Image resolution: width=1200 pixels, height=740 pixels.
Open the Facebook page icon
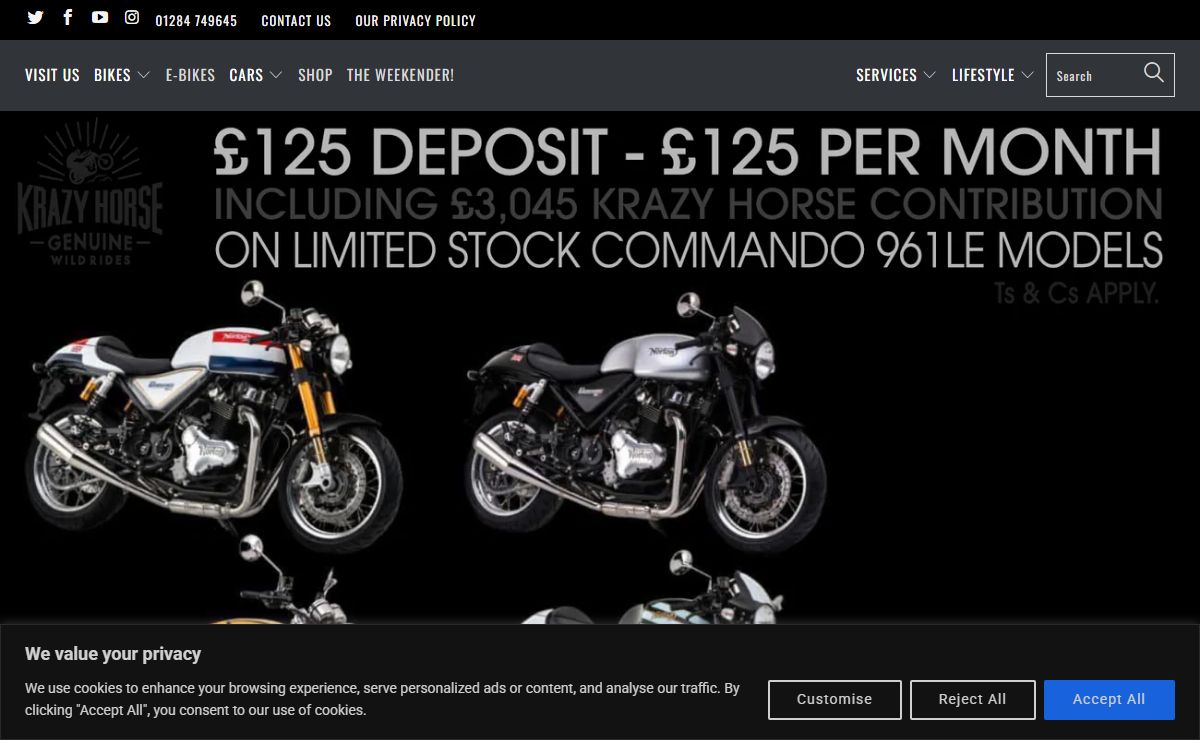coord(67,17)
